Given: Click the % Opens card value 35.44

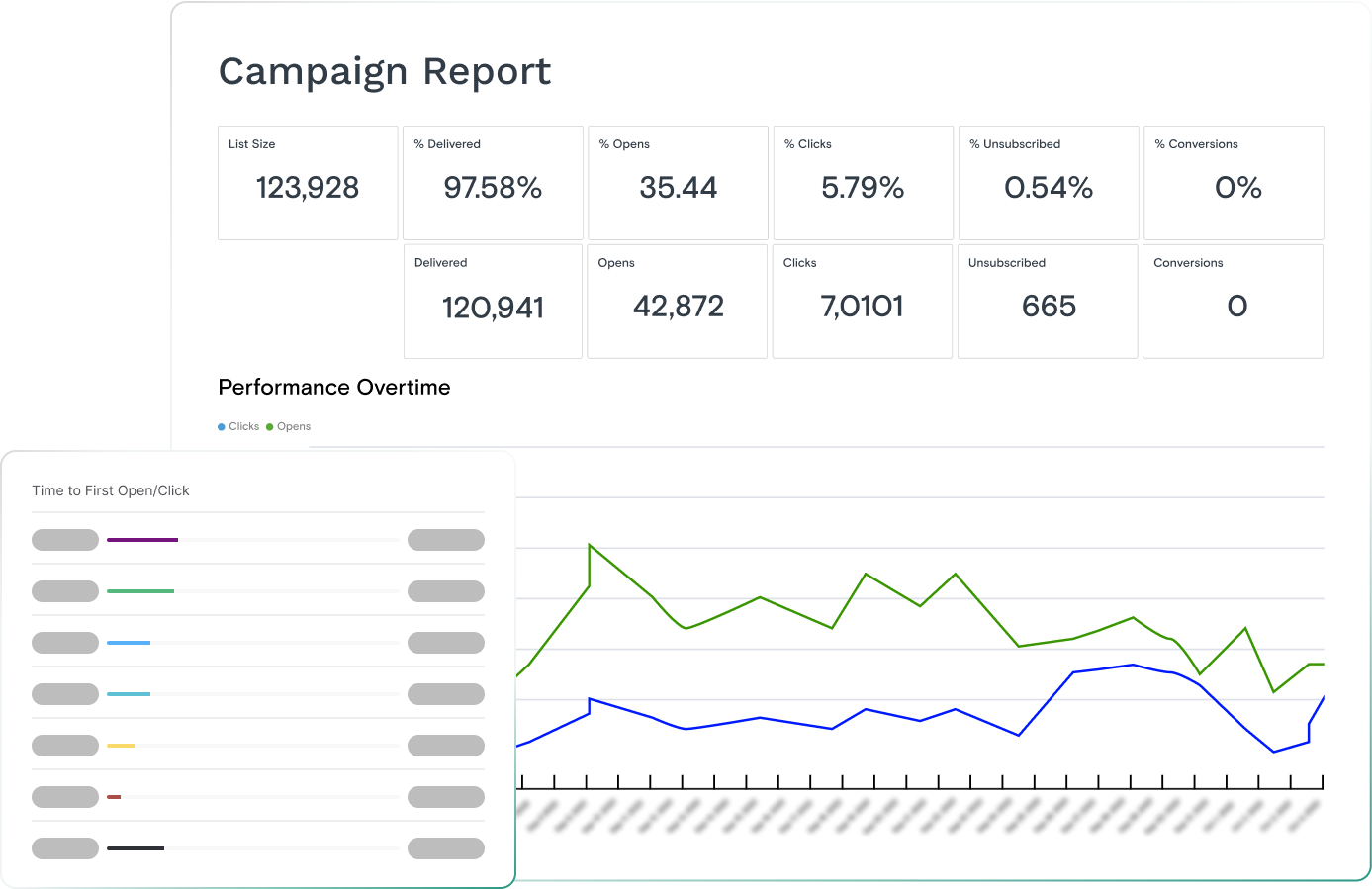Looking at the screenshot, I should [678, 188].
